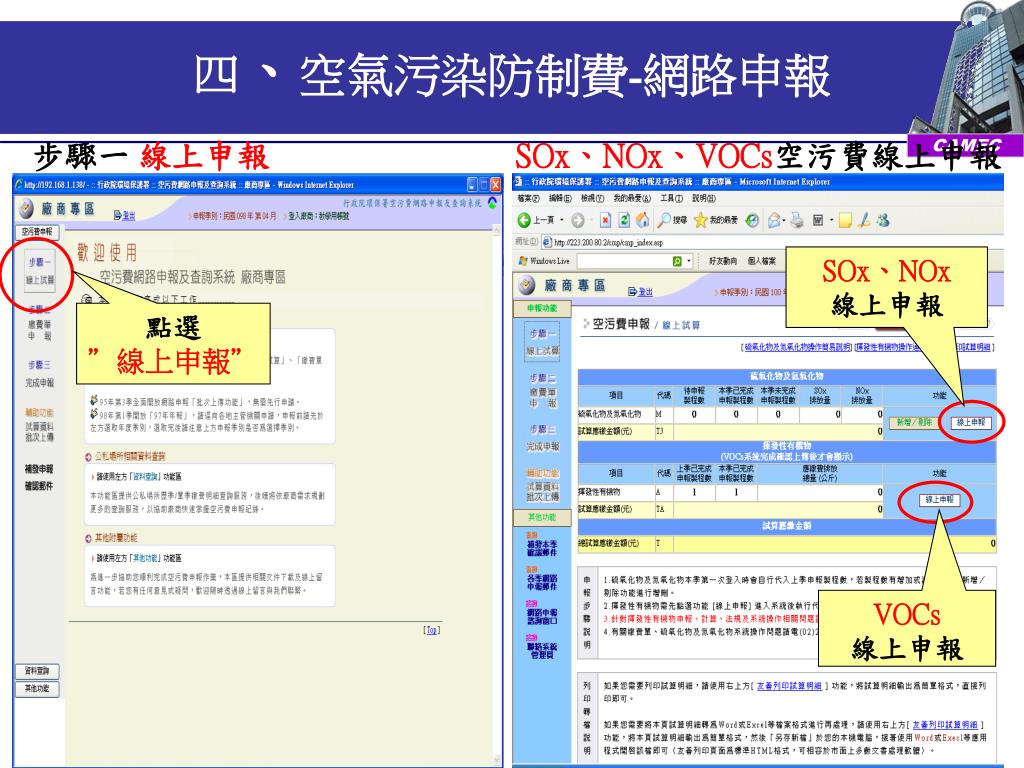Viewport: 1024px width, 768px height.
Task: Select 步驟三 完成申報 in right window sidebar
Action: pyautogui.click(x=543, y=438)
